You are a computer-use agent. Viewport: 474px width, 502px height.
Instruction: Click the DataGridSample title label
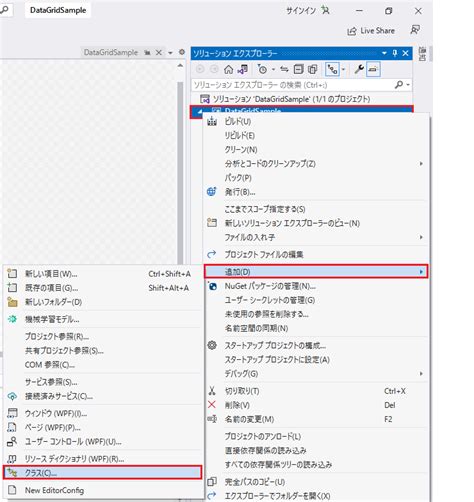tap(58, 10)
